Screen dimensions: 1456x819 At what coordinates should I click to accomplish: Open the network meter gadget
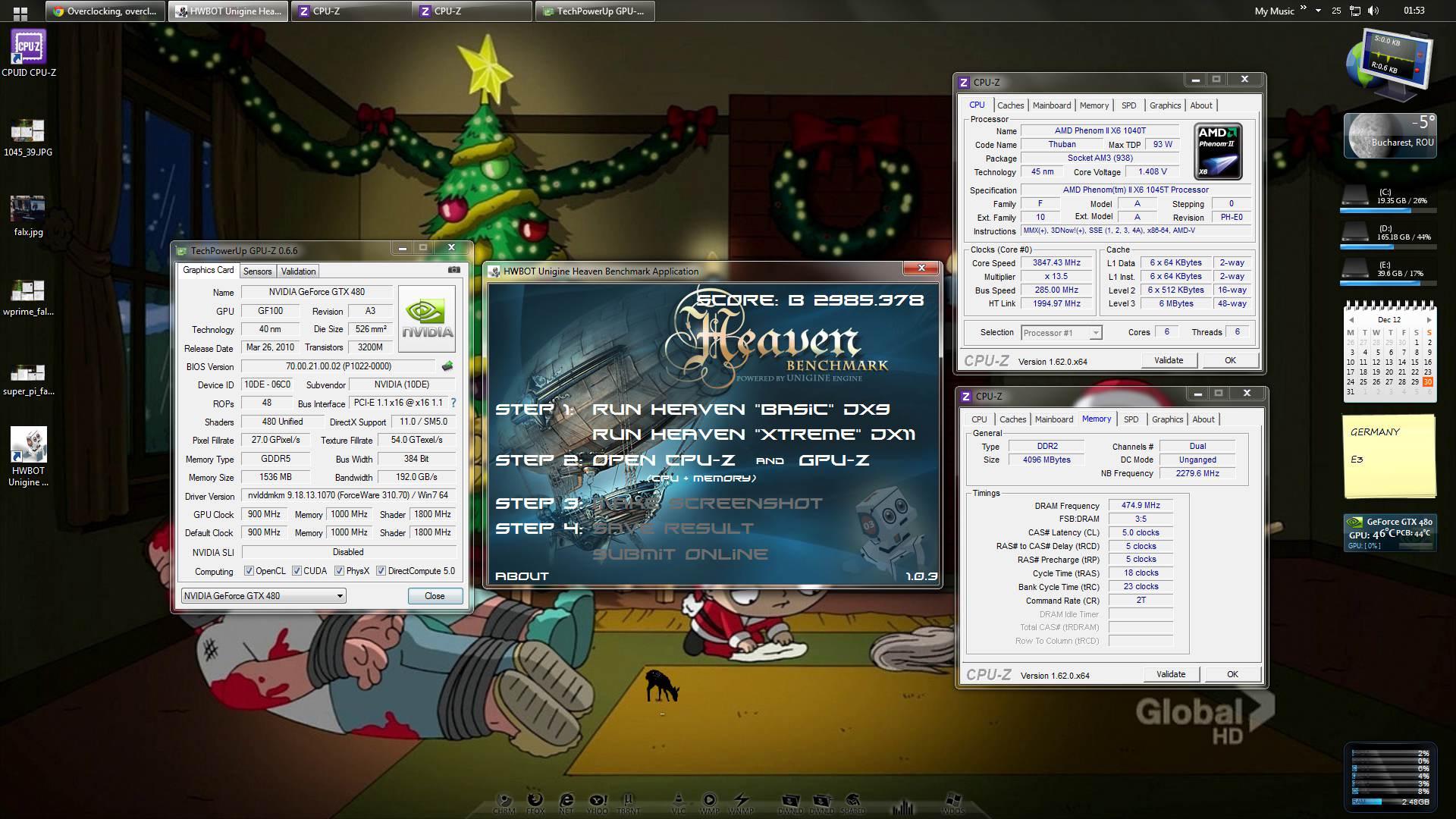[1389, 66]
